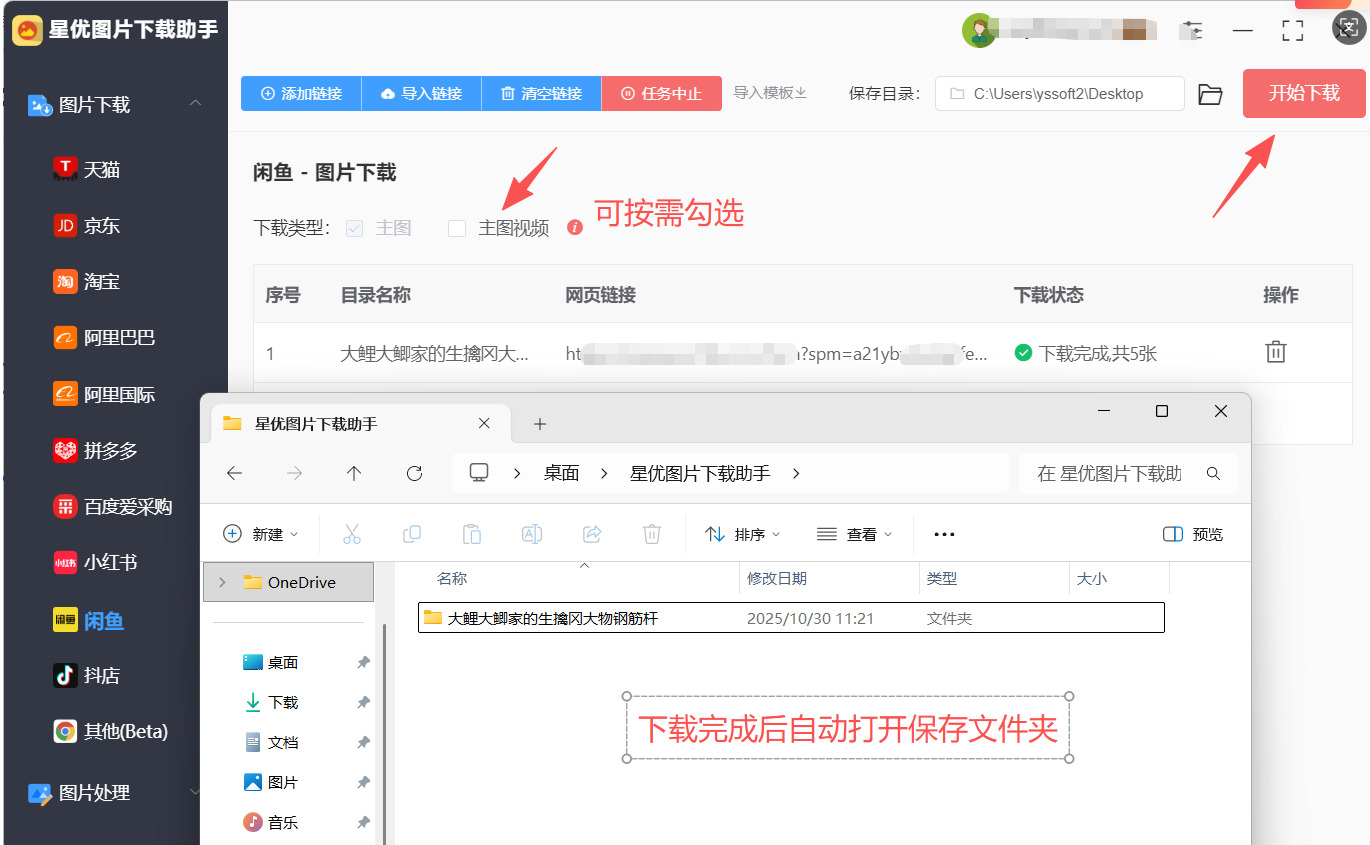
Task: Refresh the File Explorer view
Action: point(414,473)
